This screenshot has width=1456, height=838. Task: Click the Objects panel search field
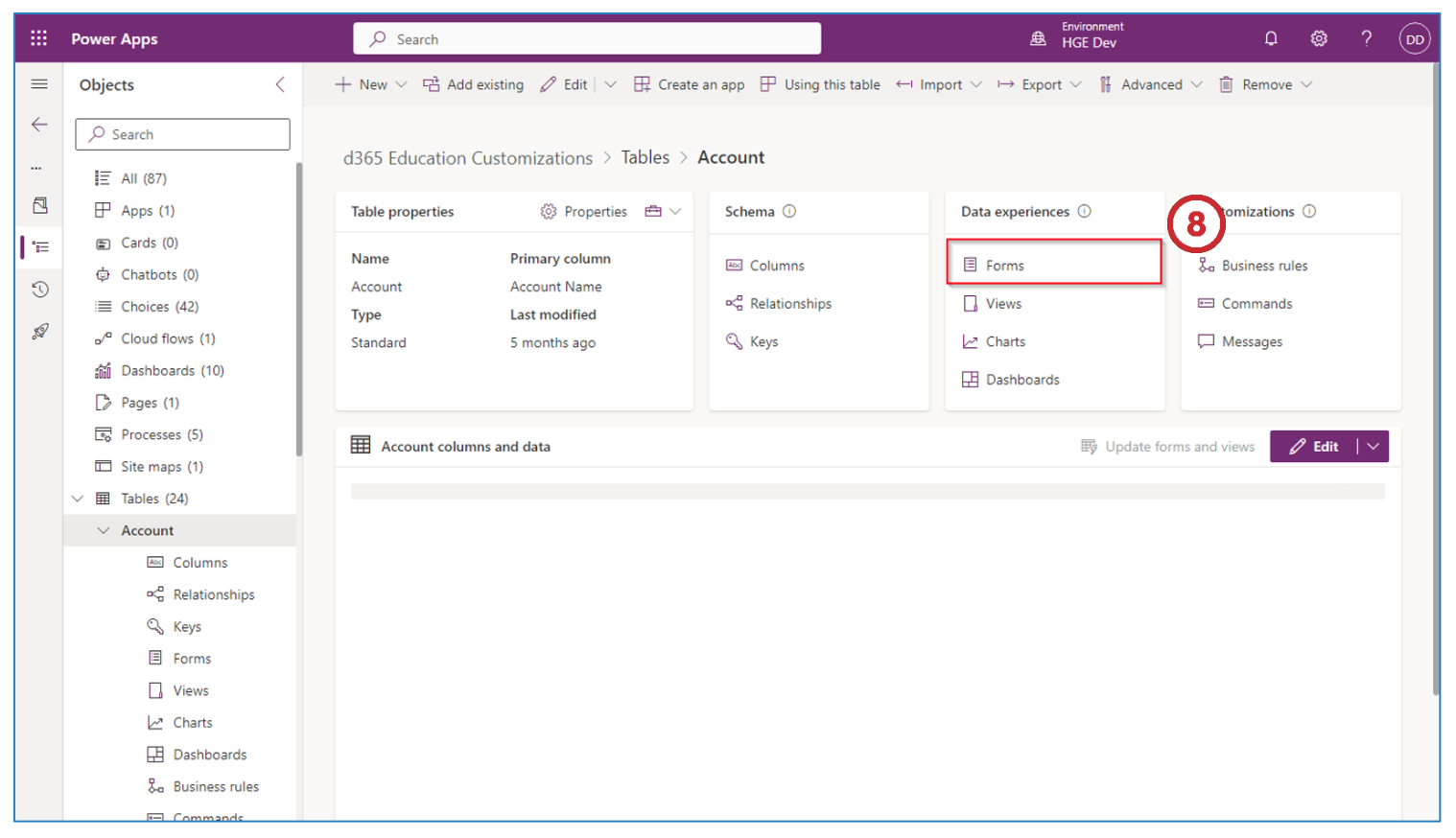(182, 134)
